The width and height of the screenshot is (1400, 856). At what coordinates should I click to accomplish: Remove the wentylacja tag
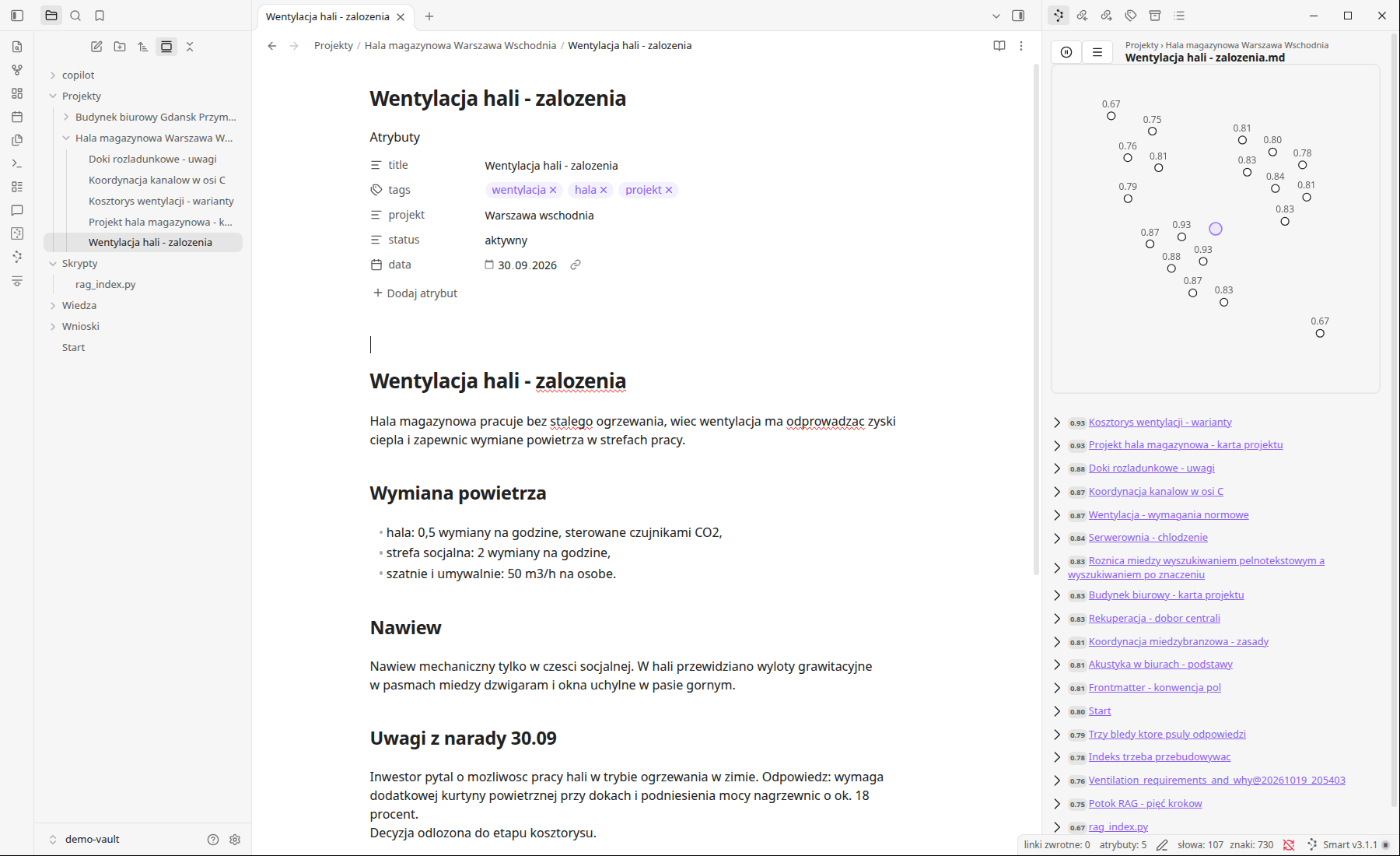(x=553, y=190)
